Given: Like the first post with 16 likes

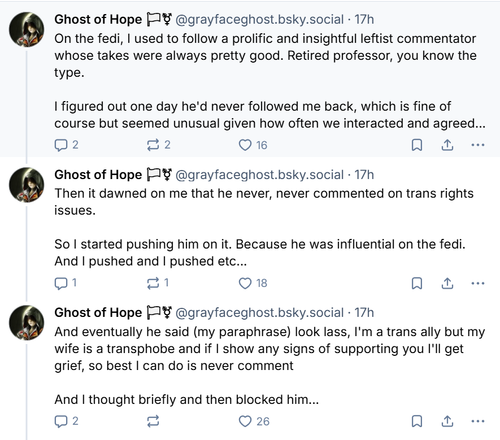Looking at the screenshot, I should pyautogui.click(x=253, y=145).
